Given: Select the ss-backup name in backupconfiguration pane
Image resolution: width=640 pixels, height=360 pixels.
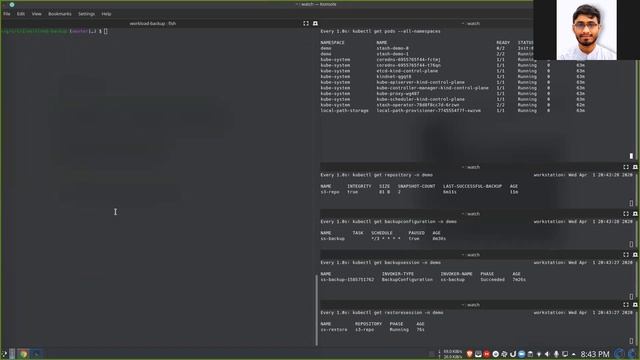Looking at the screenshot, I should [333, 239].
